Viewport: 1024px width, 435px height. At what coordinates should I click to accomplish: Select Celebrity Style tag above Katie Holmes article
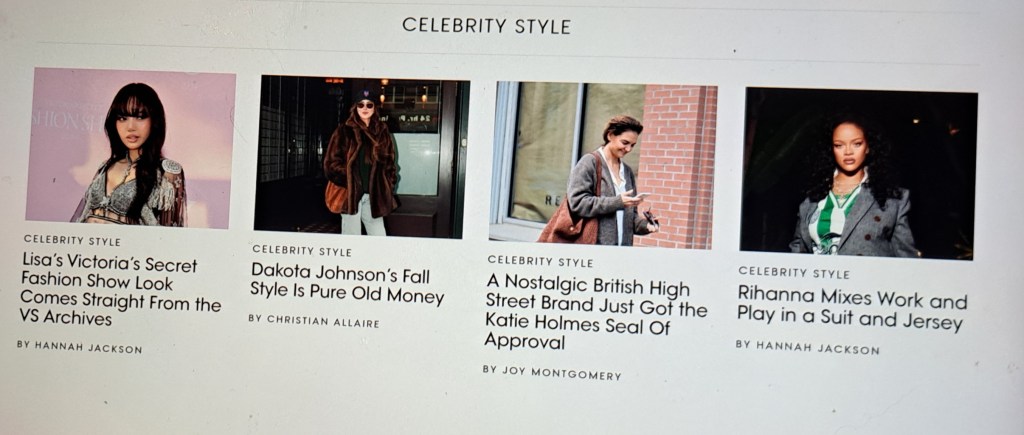tap(540, 261)
